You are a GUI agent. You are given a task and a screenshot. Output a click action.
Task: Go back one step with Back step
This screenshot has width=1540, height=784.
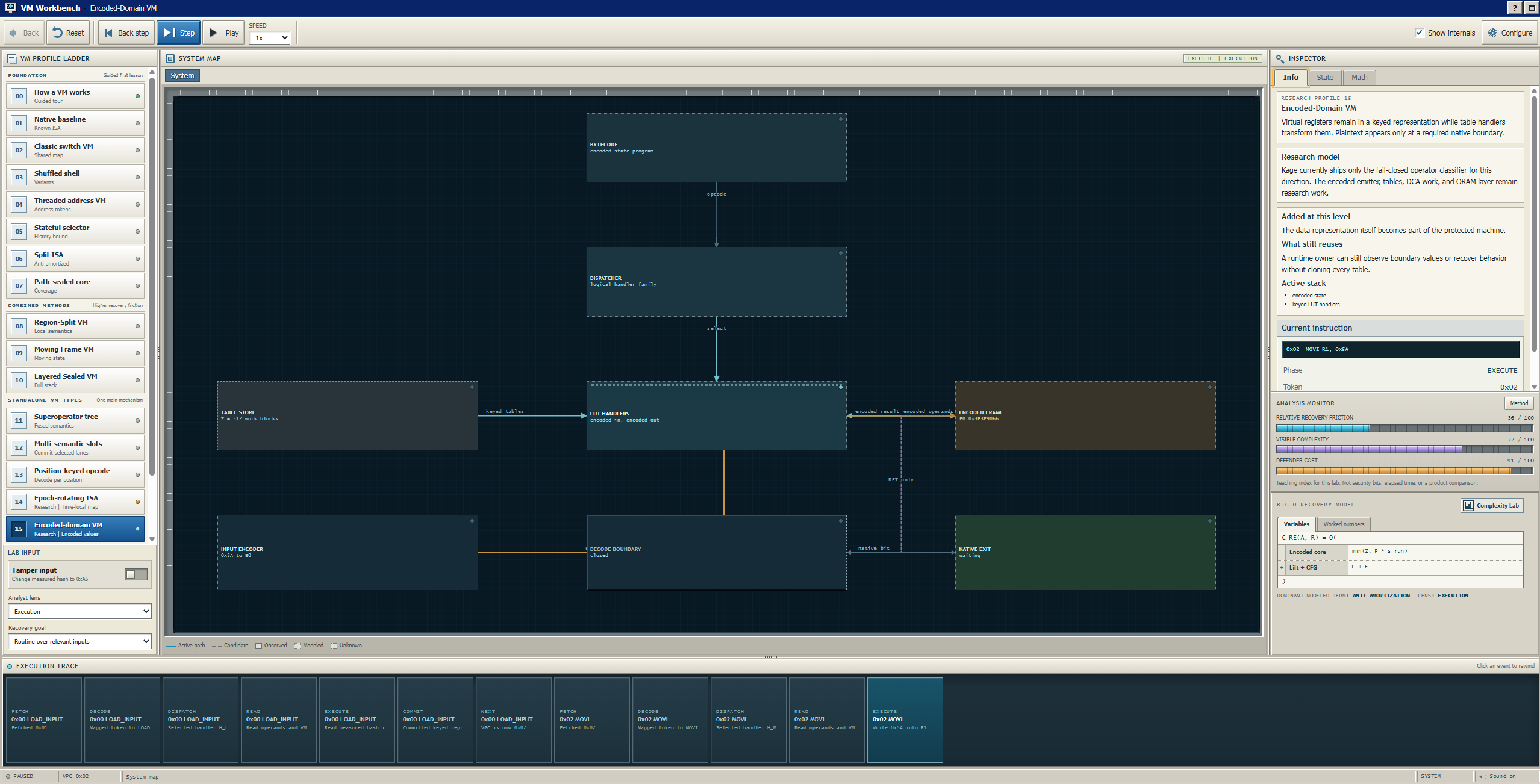pyautogui.click(x=126, y=33)
